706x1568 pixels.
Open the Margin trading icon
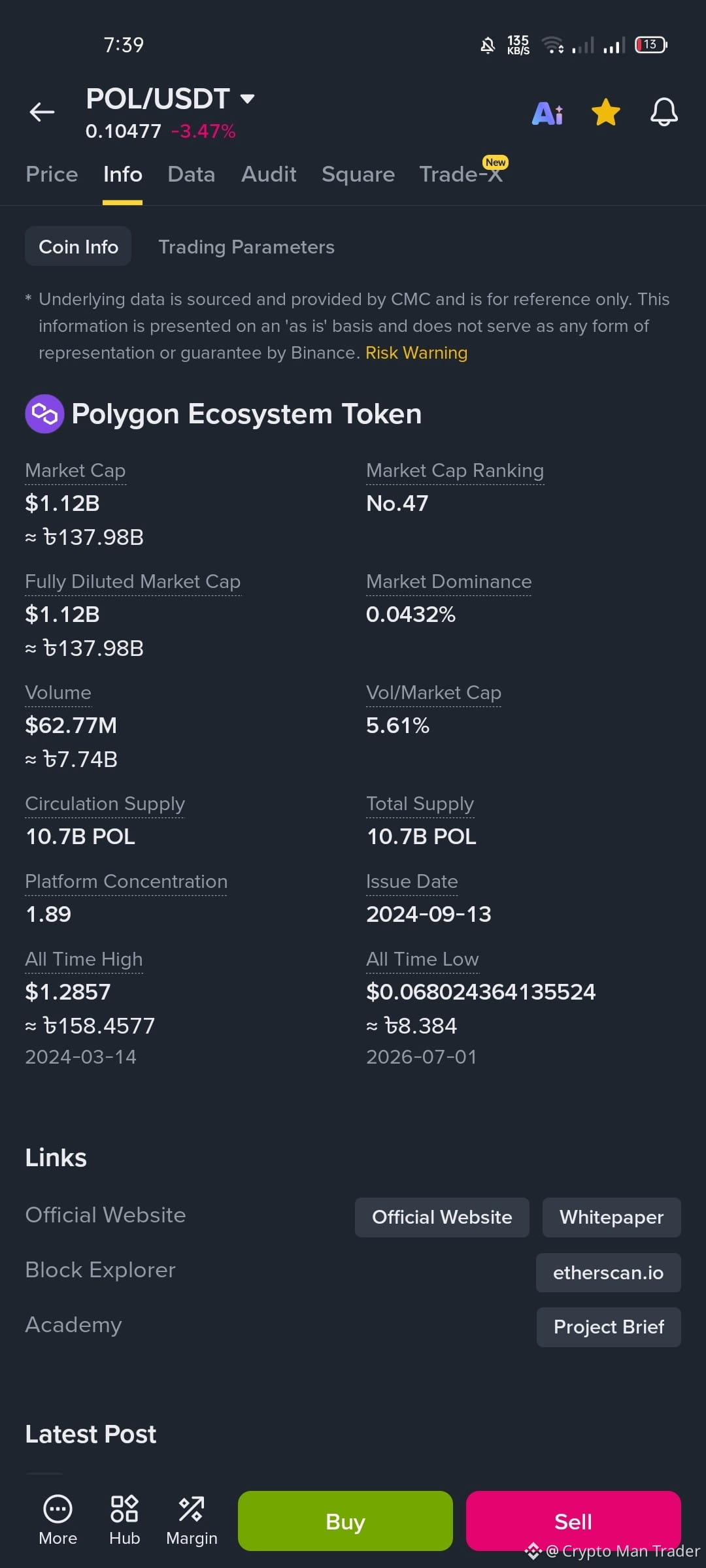(192, 1509)
